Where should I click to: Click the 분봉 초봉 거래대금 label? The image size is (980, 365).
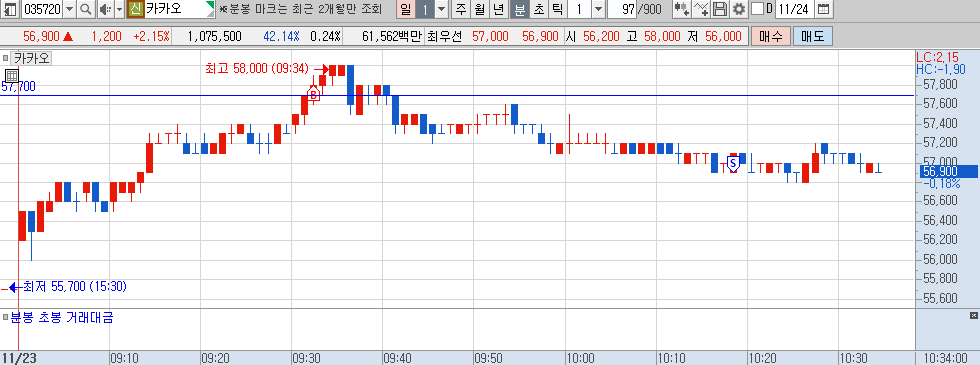pyautogui.click(x=62, y=318)
